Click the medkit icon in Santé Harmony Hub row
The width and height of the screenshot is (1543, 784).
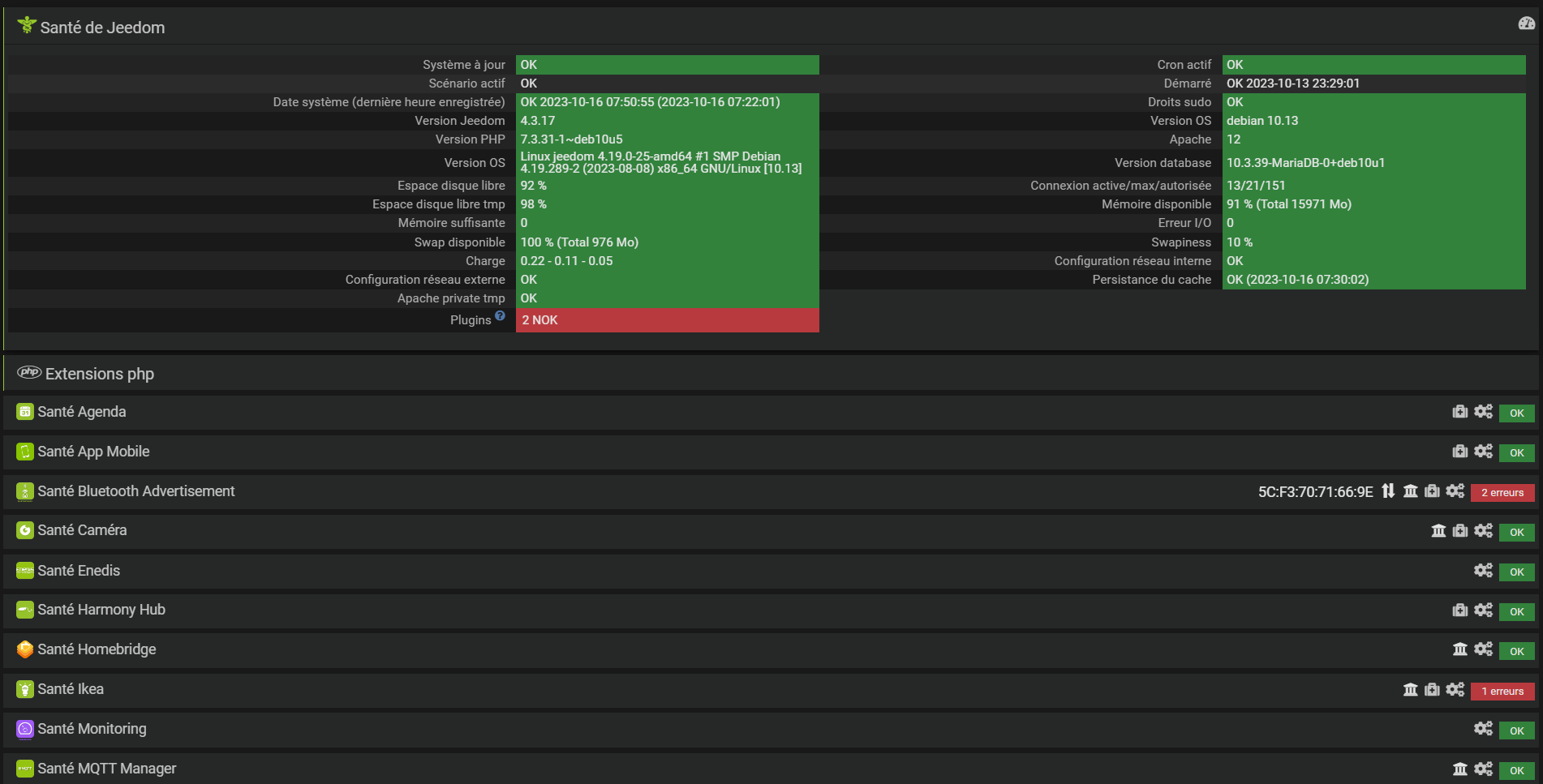pyautogui.click(x=1460, y=610)
